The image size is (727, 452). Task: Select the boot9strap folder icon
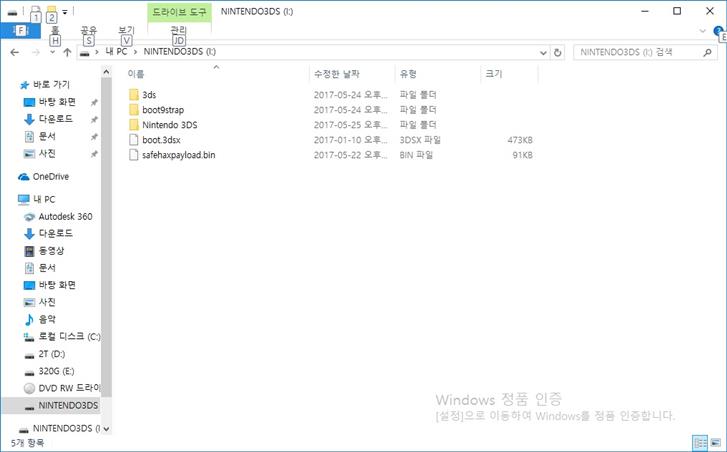[x=134, y=110]
